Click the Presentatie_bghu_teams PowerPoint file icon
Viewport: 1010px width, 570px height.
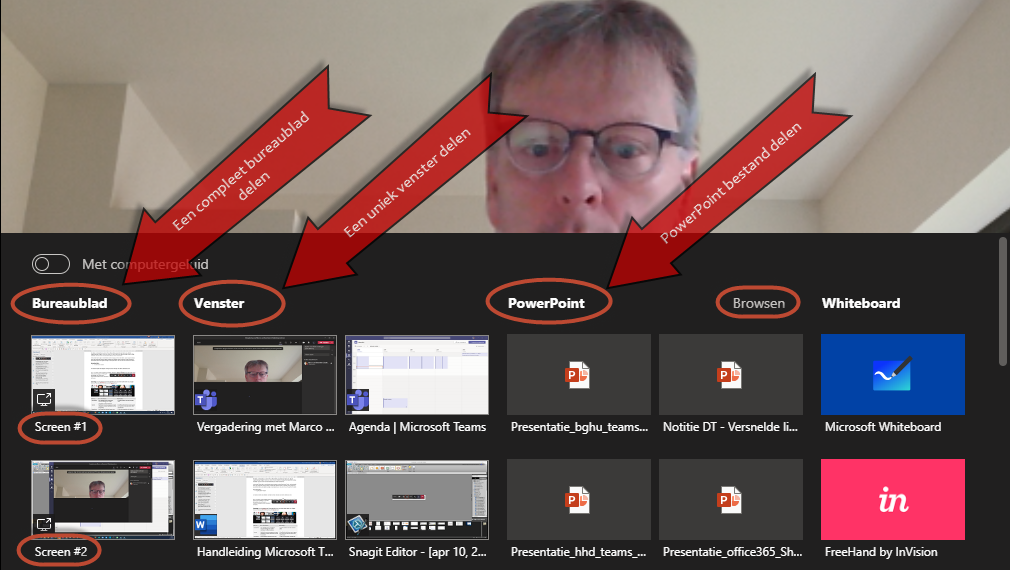(578, 374)
